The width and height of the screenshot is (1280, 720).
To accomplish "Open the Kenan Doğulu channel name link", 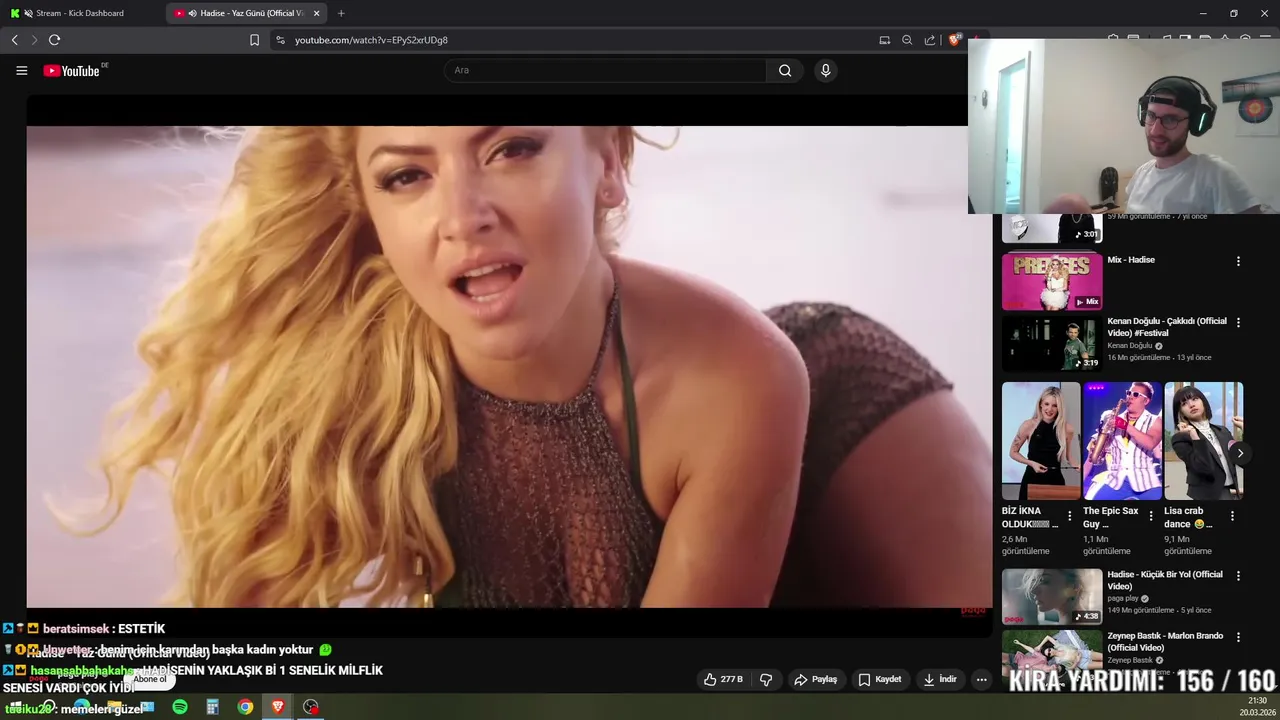I will point(1130,346).
